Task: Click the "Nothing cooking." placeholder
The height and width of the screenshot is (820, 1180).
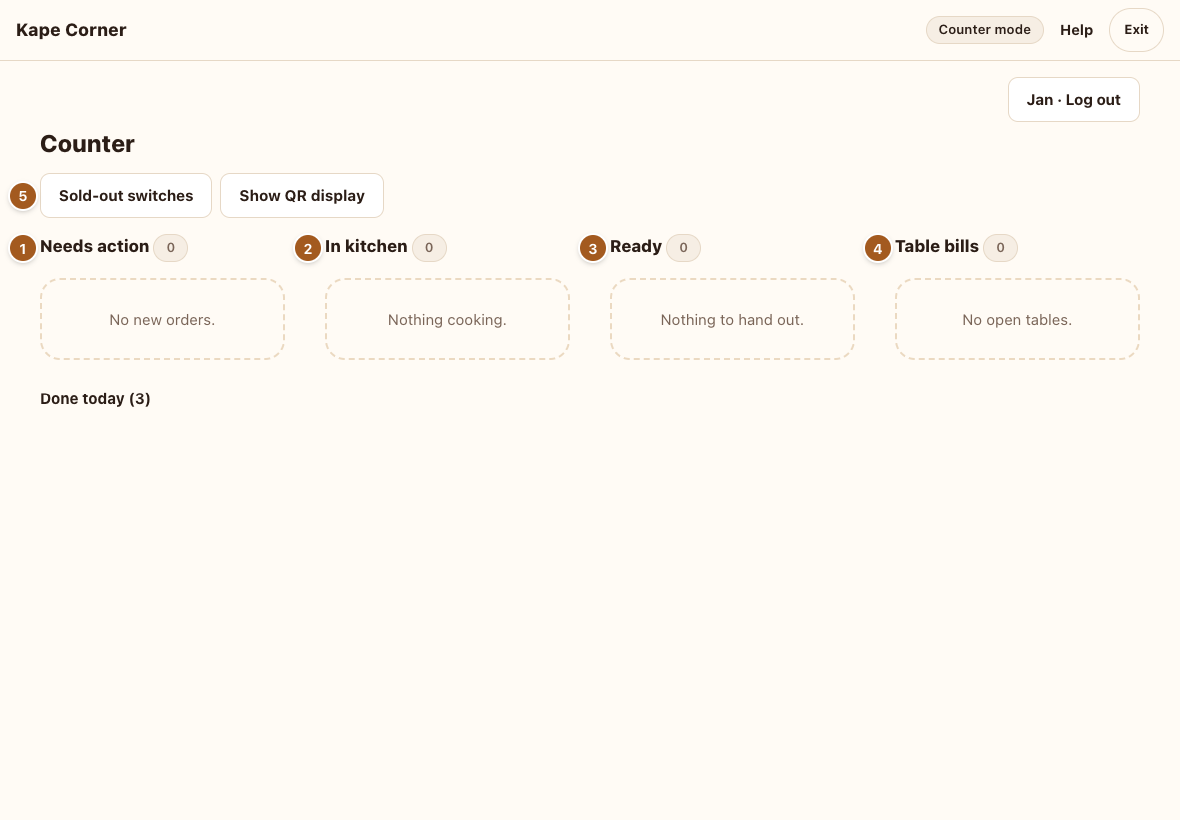Action: point(447,320)
